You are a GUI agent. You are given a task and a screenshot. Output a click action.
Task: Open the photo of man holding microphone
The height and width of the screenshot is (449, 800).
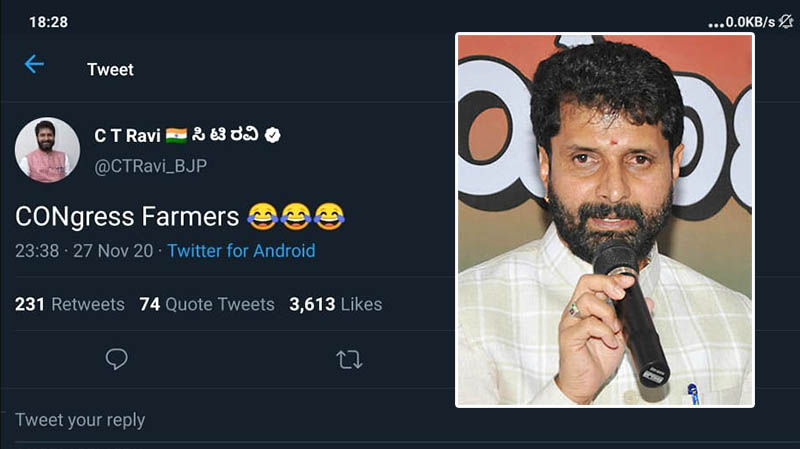click(605, 220)
